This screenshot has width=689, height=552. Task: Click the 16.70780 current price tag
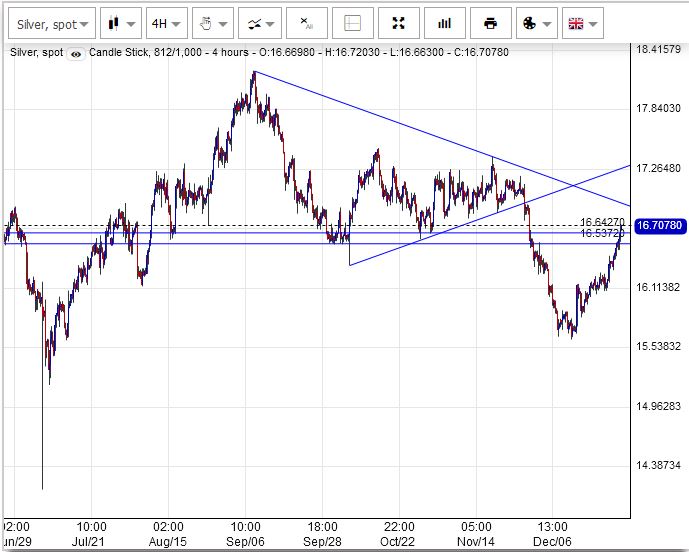point(659,226)
